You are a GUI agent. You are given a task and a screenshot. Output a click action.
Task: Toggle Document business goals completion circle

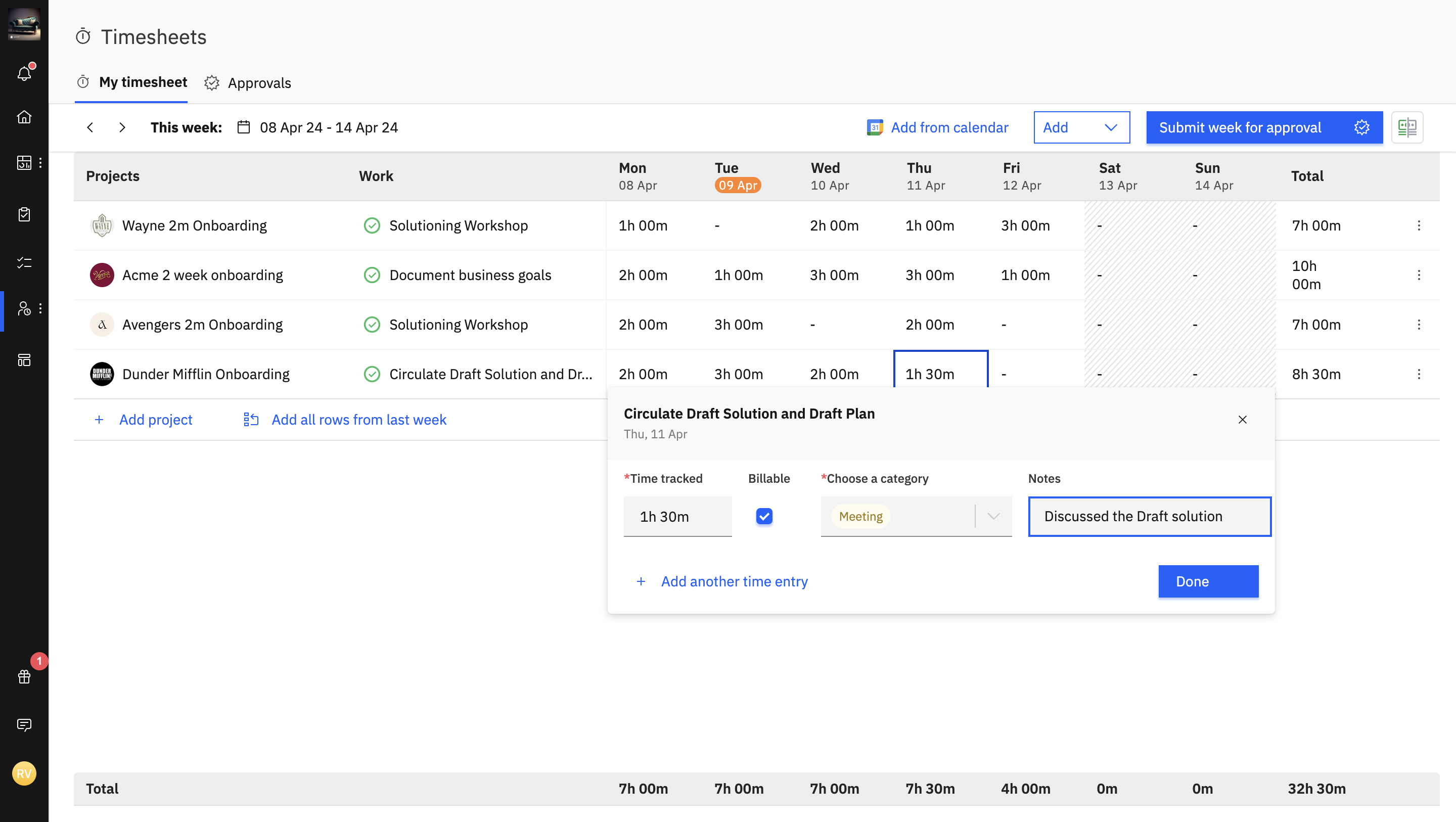tap(372, 276)
